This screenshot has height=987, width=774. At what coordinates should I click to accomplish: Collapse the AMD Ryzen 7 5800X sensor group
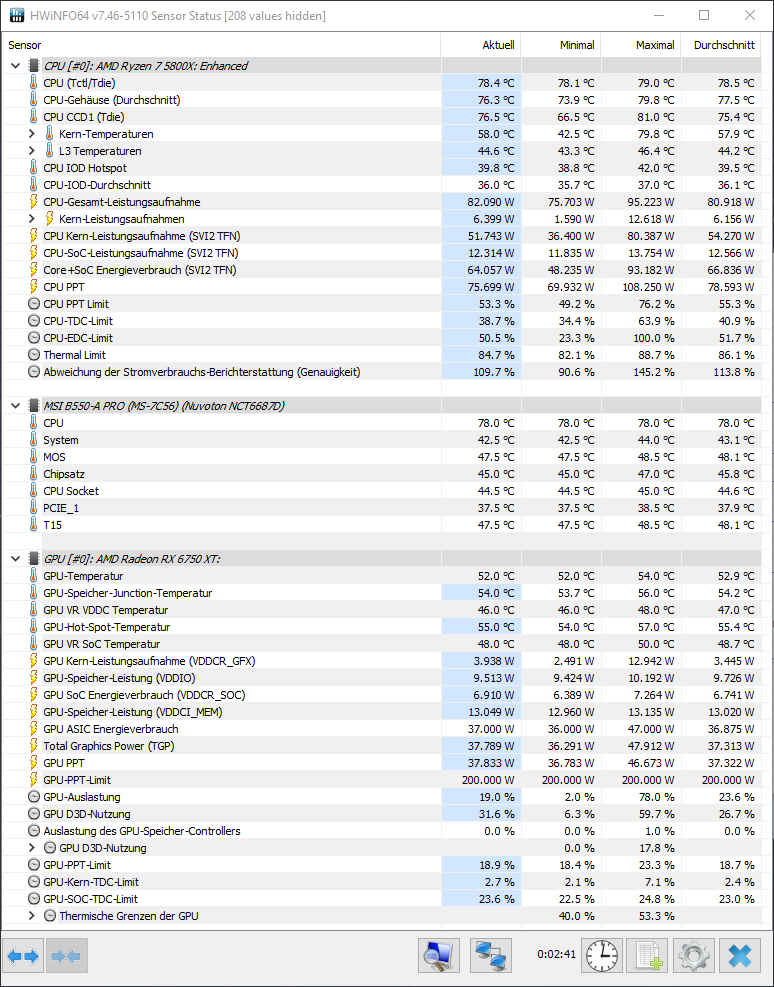16,65
